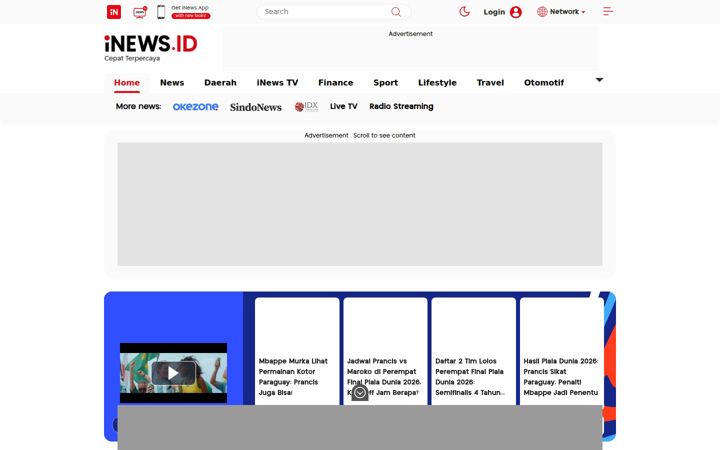Click the search magnifier icon
The height and width of the screenshot is (450, 720).
click(x=396, y=12)
